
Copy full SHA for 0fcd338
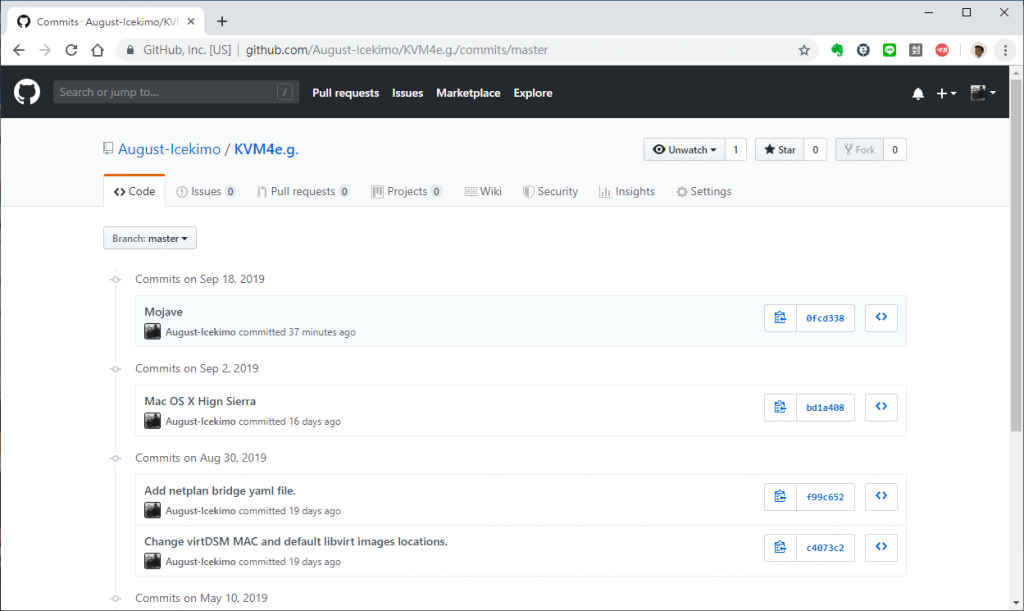point(780,318)
